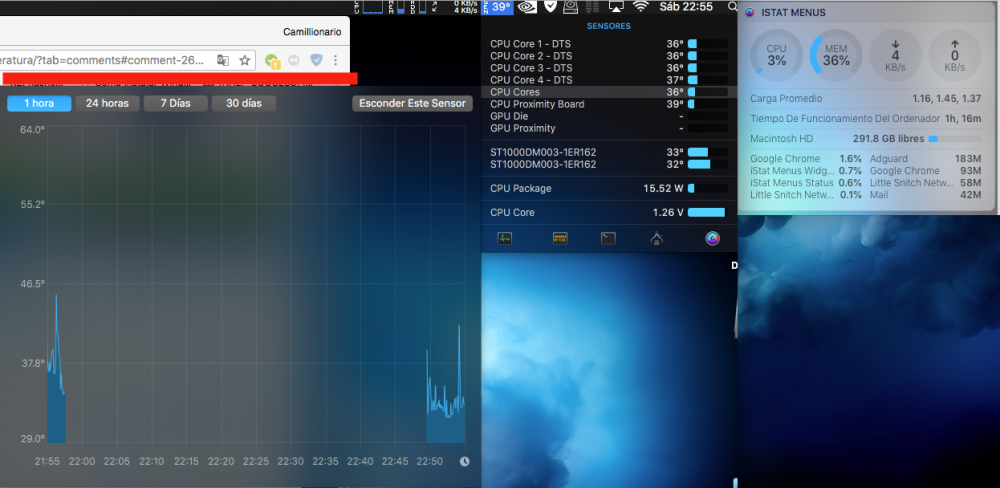Click the CPU Core voltage level bar
1000x488 pixels.
tap(707, 212)
